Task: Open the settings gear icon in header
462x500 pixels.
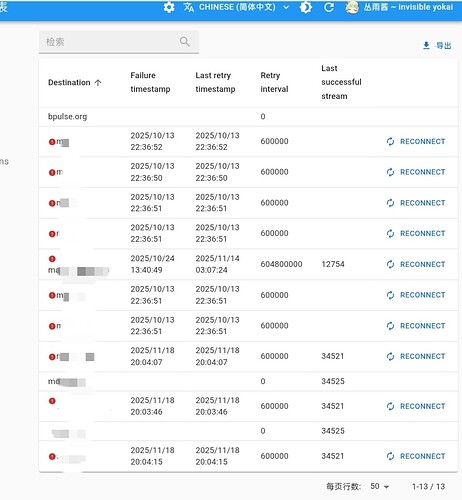Action: point(169,7)
